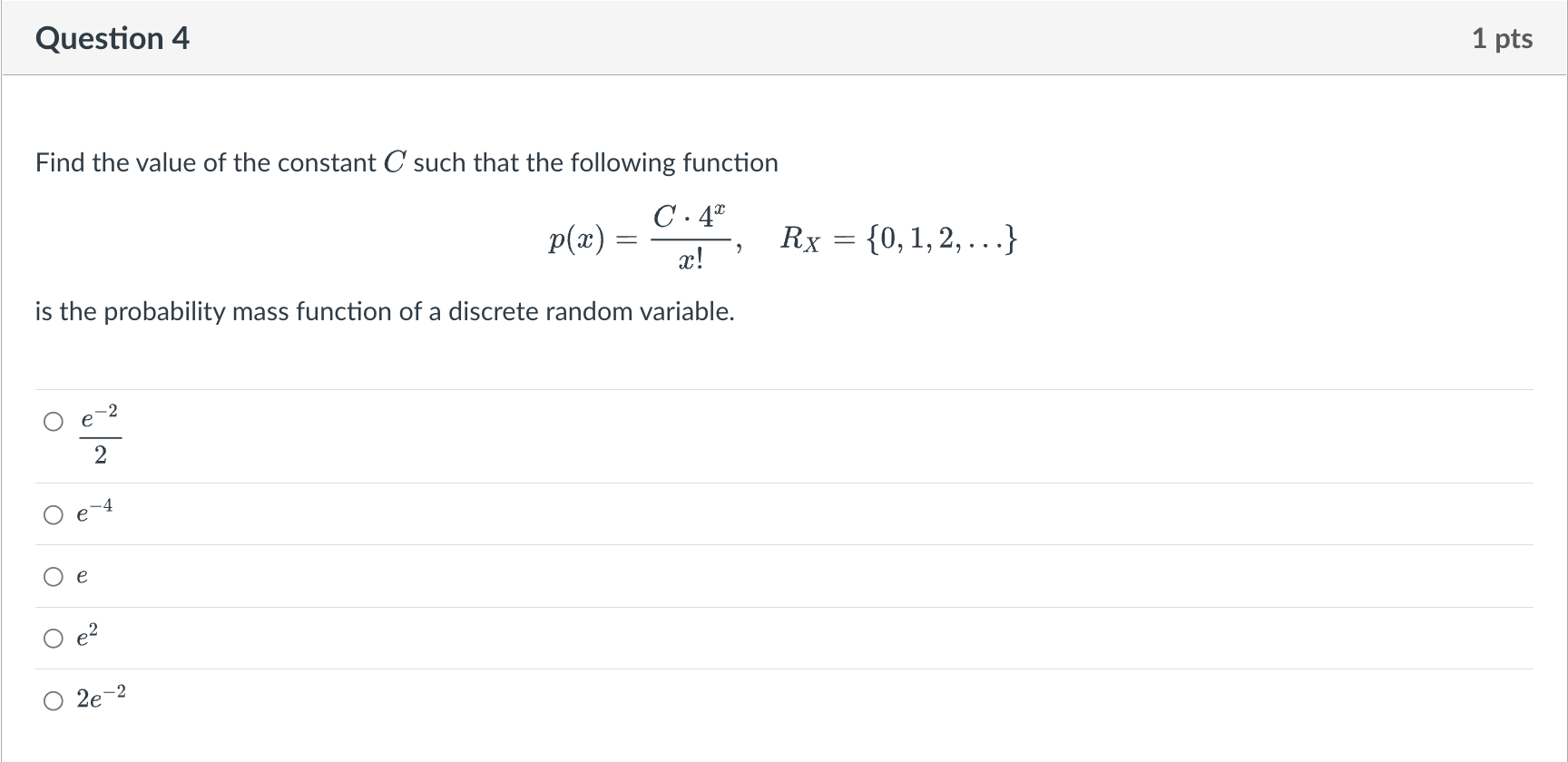Click the Question 4 header bar
1568x762 pixels.
pyautogui.click(x=784, y=38)
